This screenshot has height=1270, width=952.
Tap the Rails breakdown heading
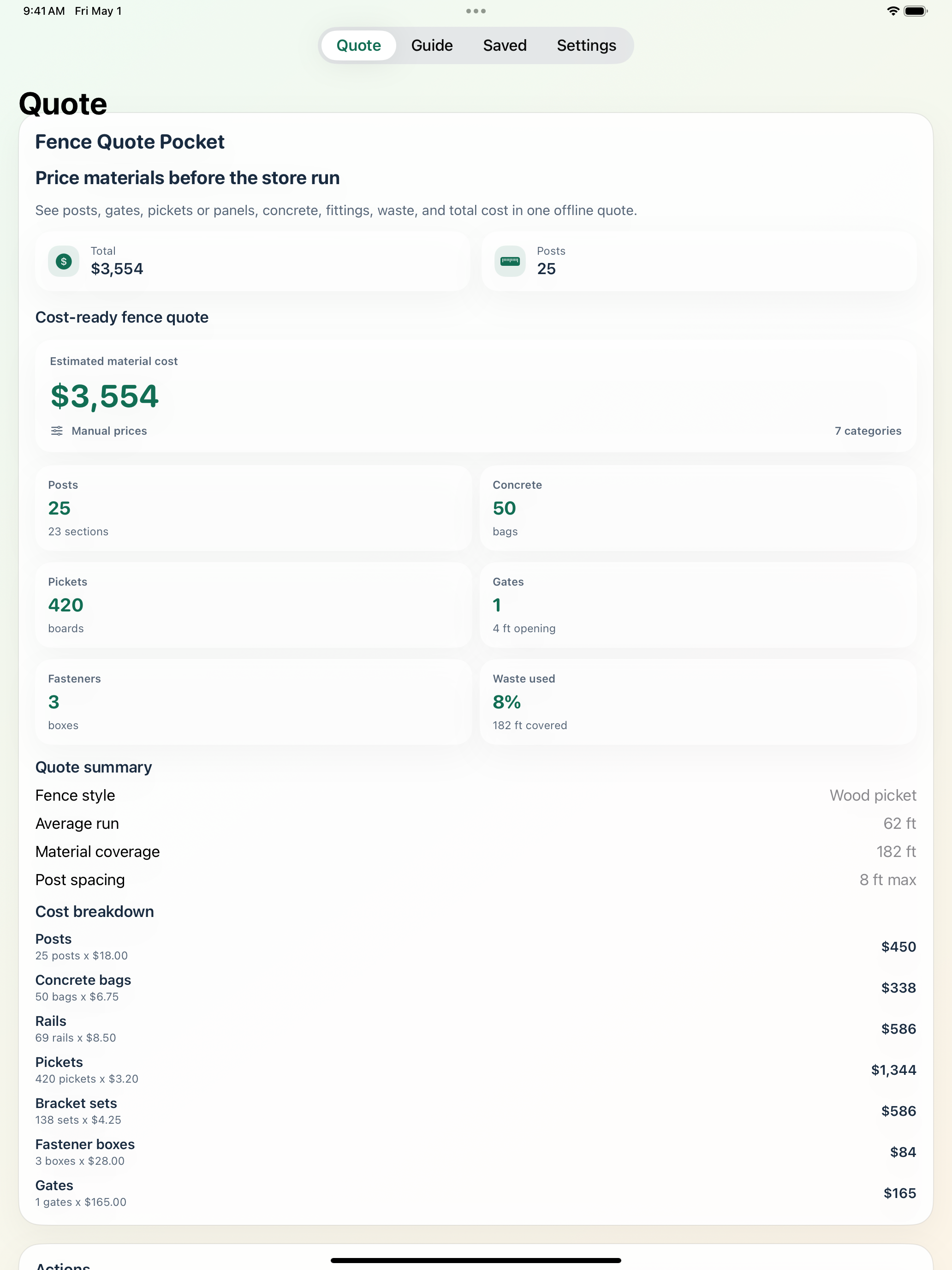(x=50, y=1021)
